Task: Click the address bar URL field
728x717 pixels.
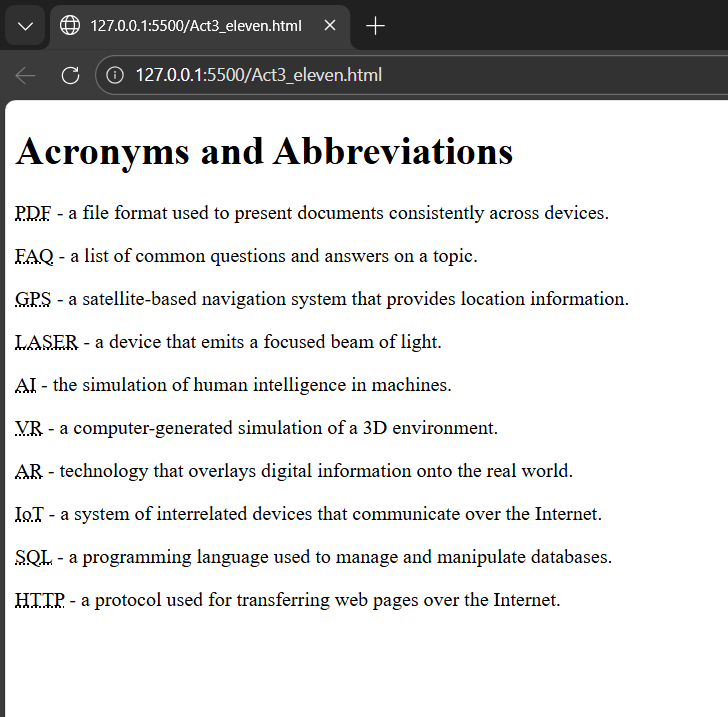Action: pyautogui.click(x=400, y=75)
